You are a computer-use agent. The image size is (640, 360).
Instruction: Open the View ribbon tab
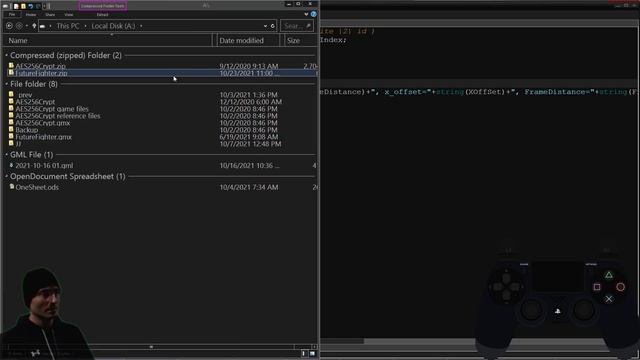pos(69,15)
